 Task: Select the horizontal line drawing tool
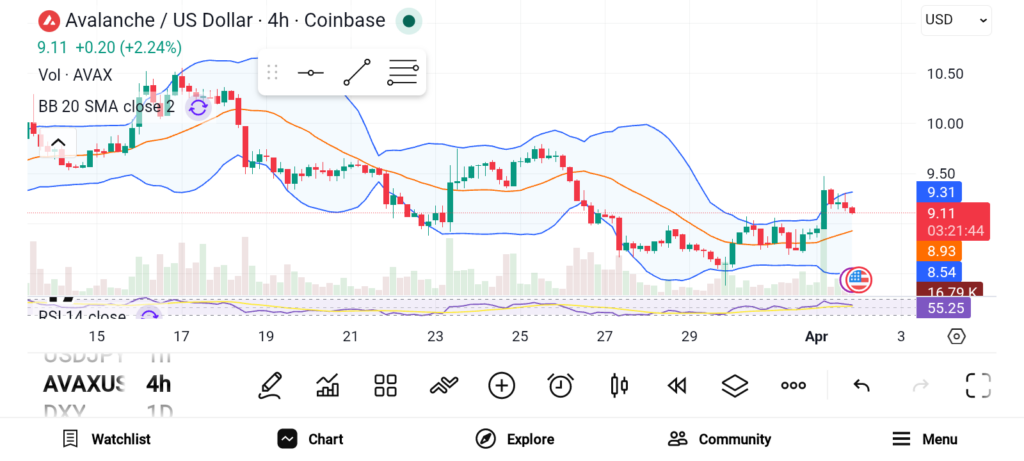click(x=311, y=73)
